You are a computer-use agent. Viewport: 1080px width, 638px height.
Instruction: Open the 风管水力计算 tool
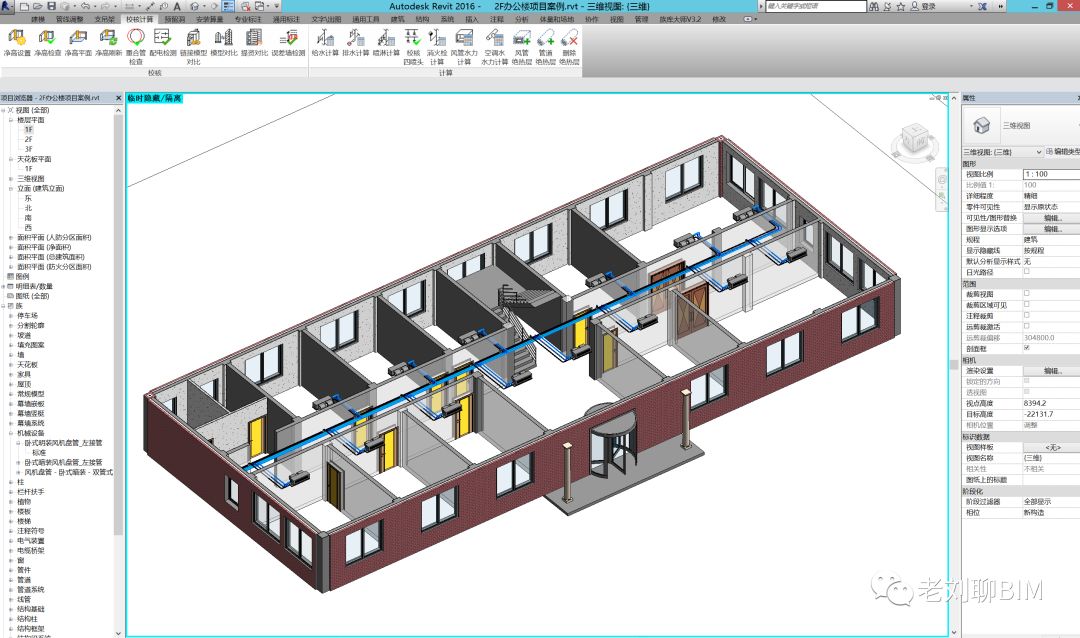tap(464, 47)
